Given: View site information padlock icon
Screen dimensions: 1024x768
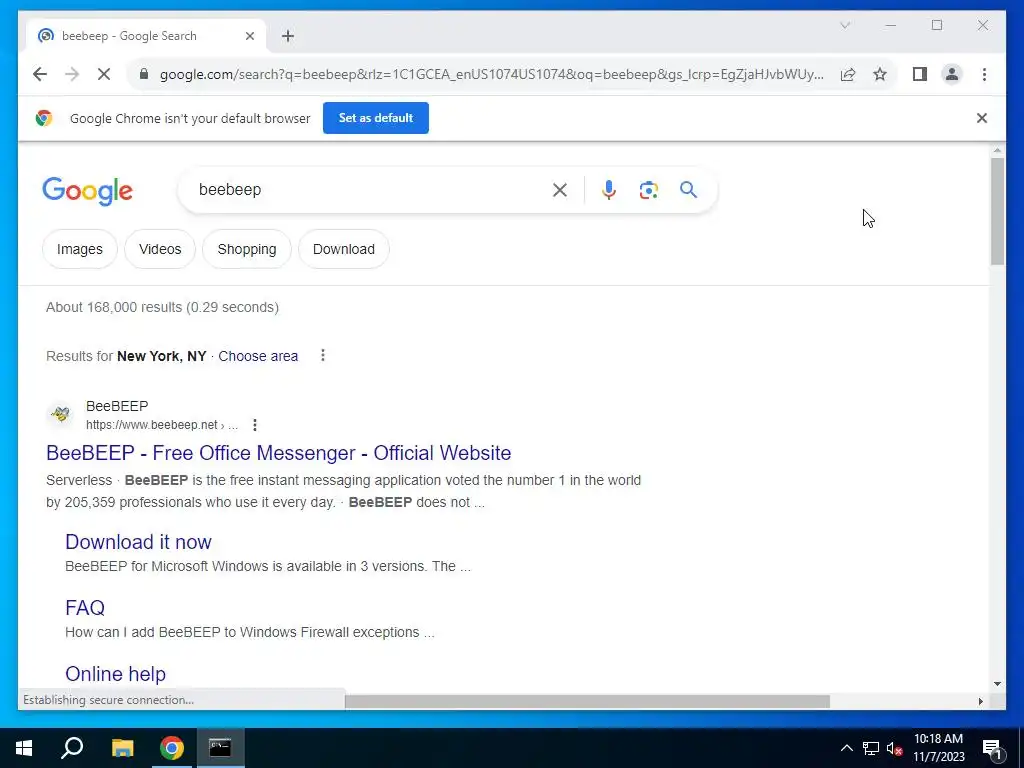Looking at the screenshot, I should (x=144, y=74).
